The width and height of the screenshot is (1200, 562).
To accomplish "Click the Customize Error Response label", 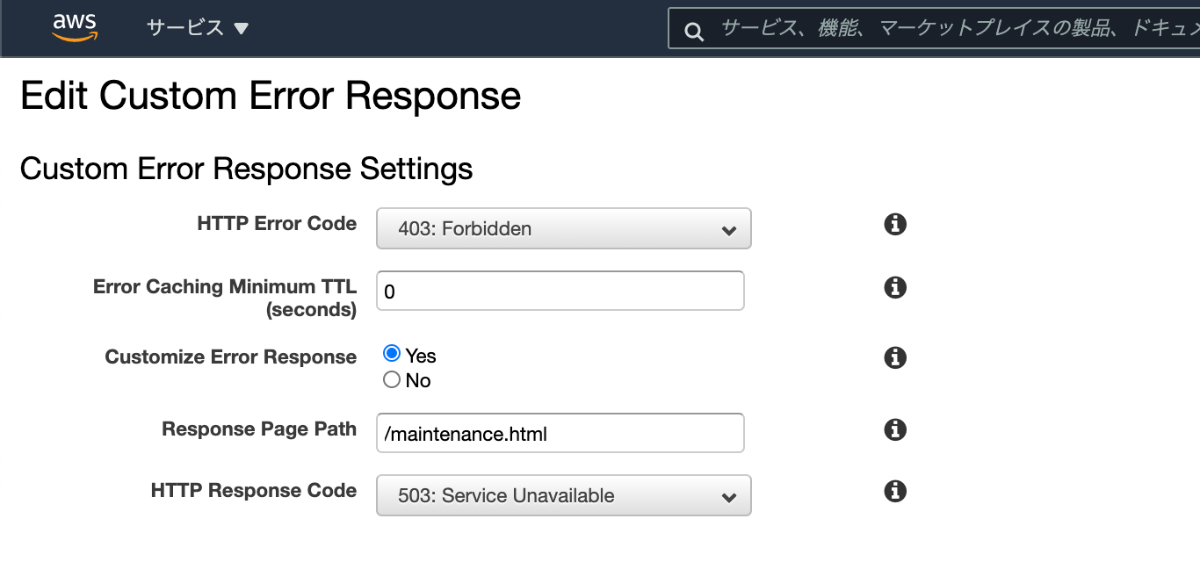I will coord(231,357).
